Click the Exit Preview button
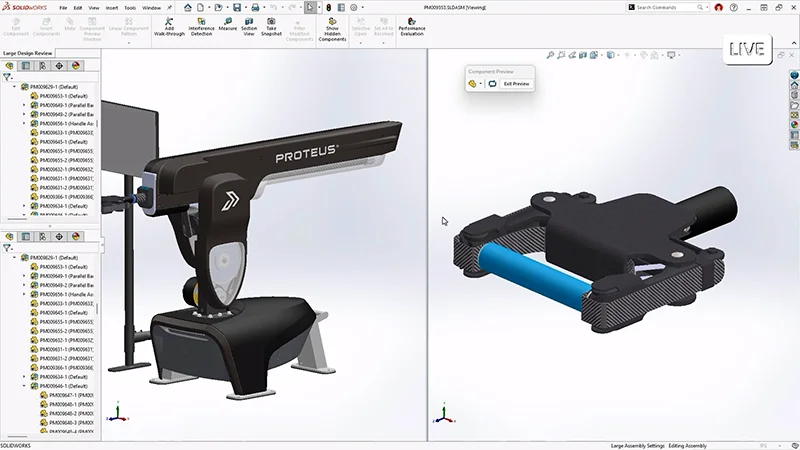This screenshot has height=450, width=800. click(x=516, y=84)
